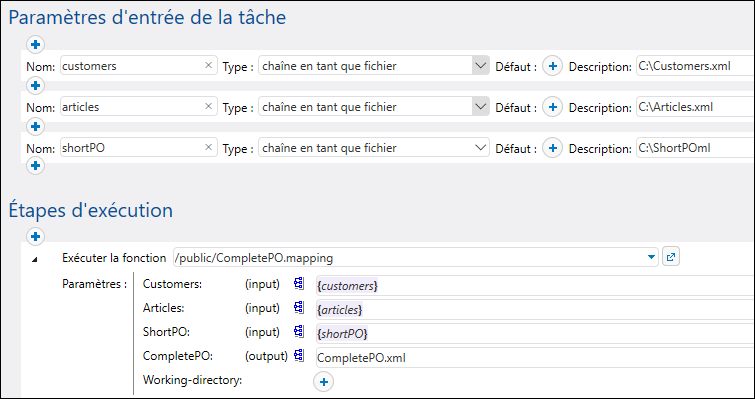Click the Étapes d'exécution heading
This screenshot has width=755, height=399.
tap(91, 211)
